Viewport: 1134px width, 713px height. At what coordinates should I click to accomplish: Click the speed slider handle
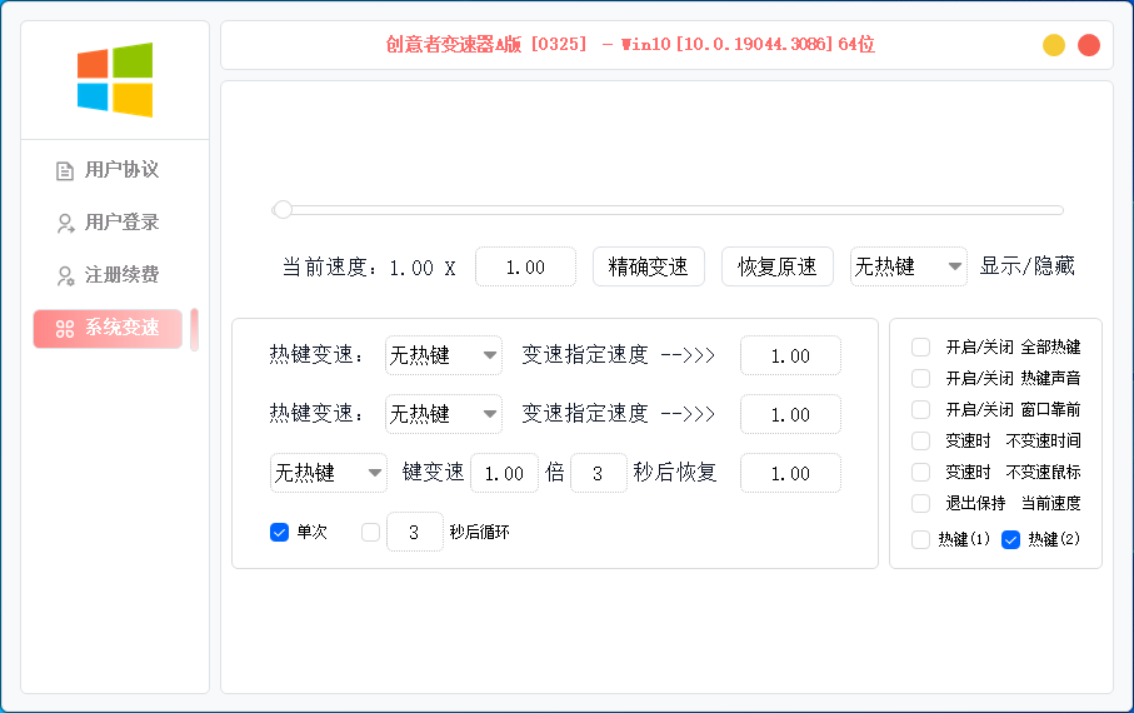(x=283, y=210)
